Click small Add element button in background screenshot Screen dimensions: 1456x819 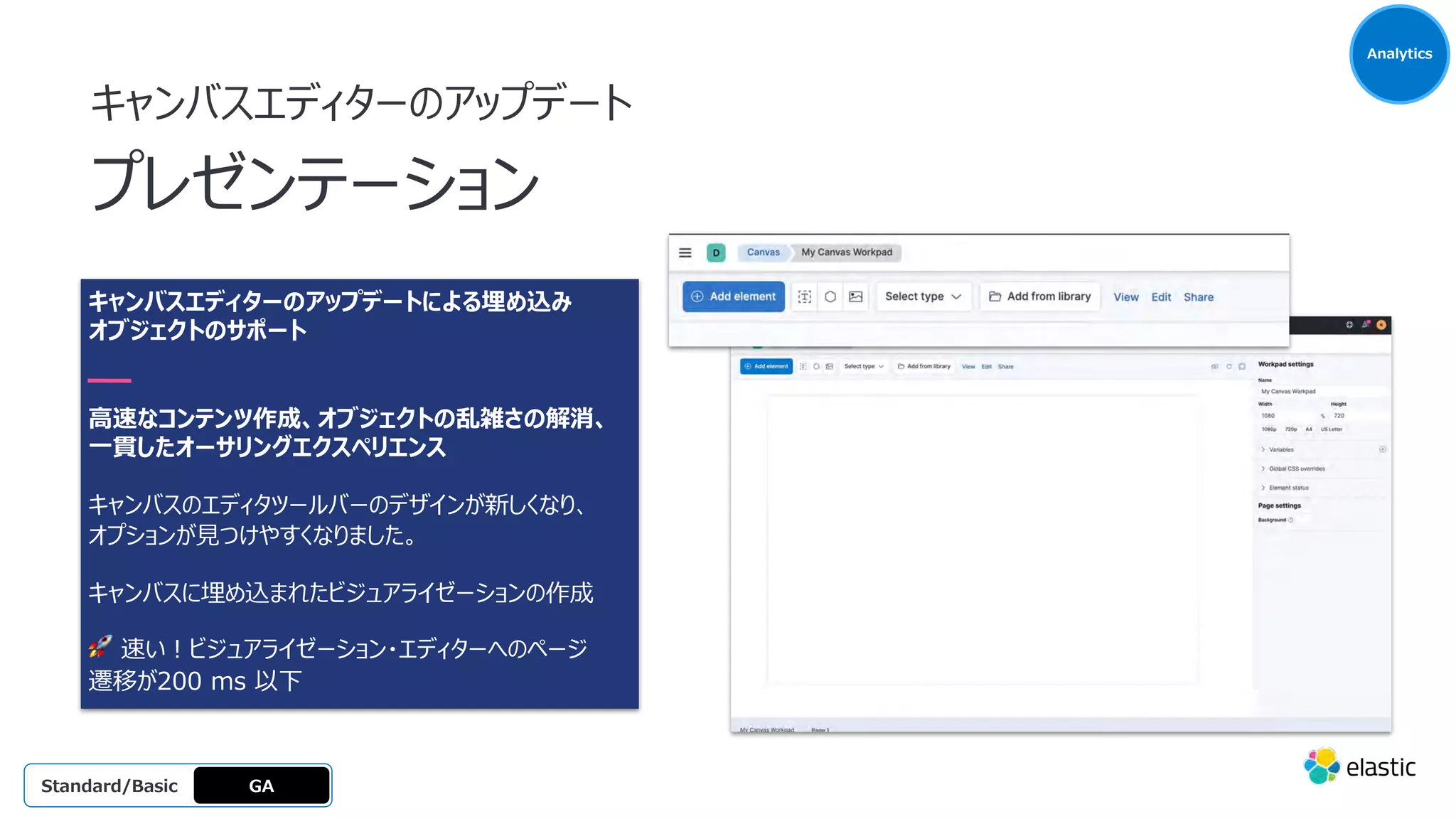pyautogui.click(x=766, y=366)
